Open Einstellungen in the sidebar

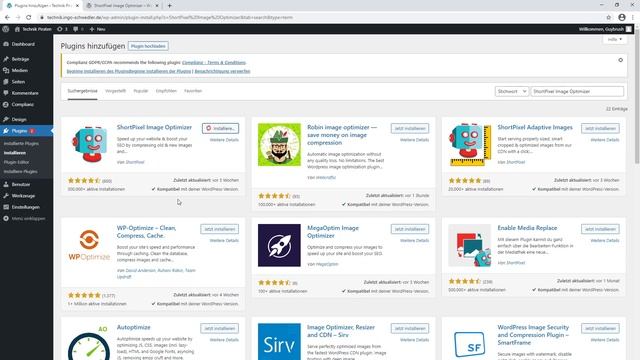(25, 207)
